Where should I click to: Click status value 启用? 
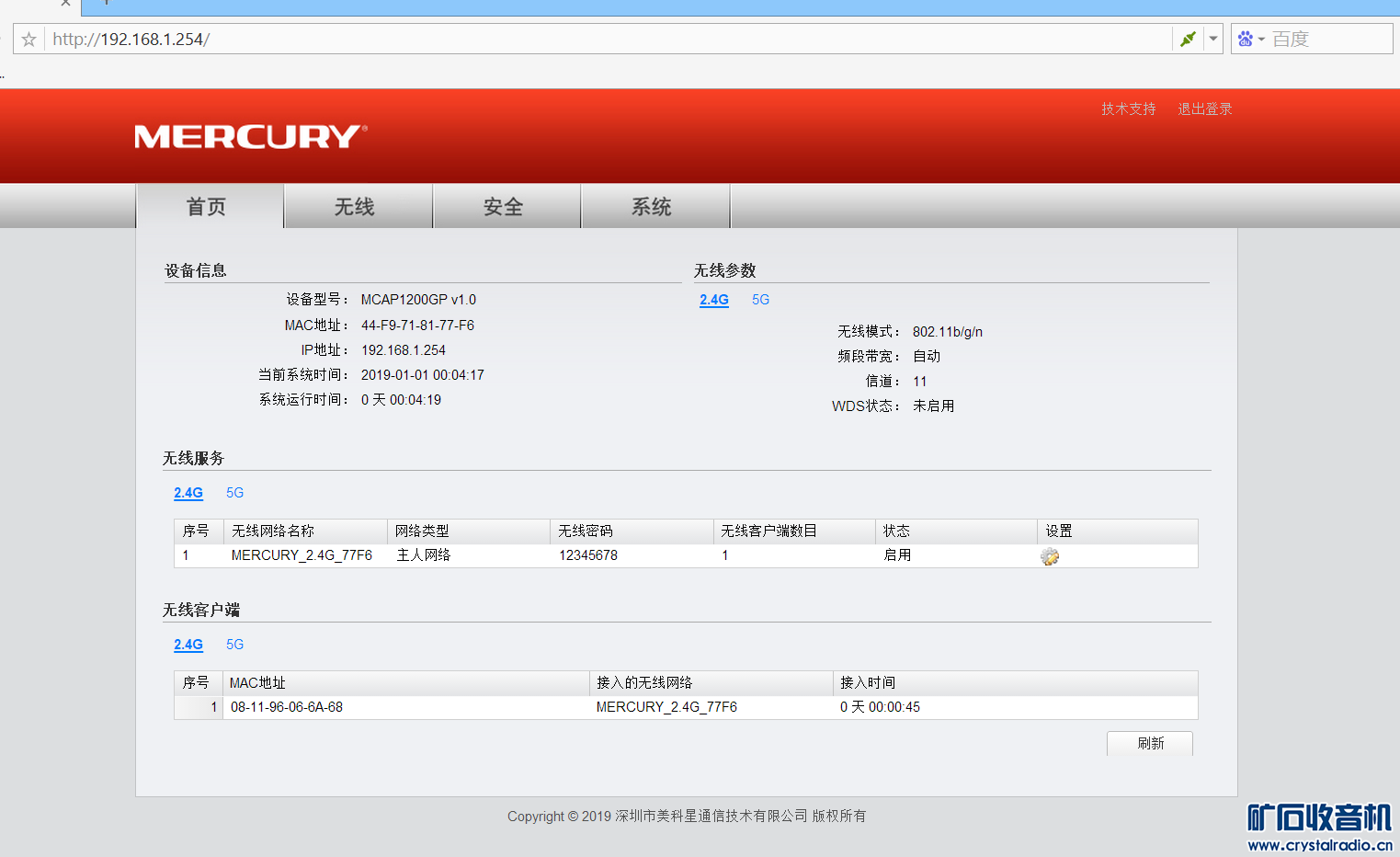pyautogui.click(x=897, y=555)
